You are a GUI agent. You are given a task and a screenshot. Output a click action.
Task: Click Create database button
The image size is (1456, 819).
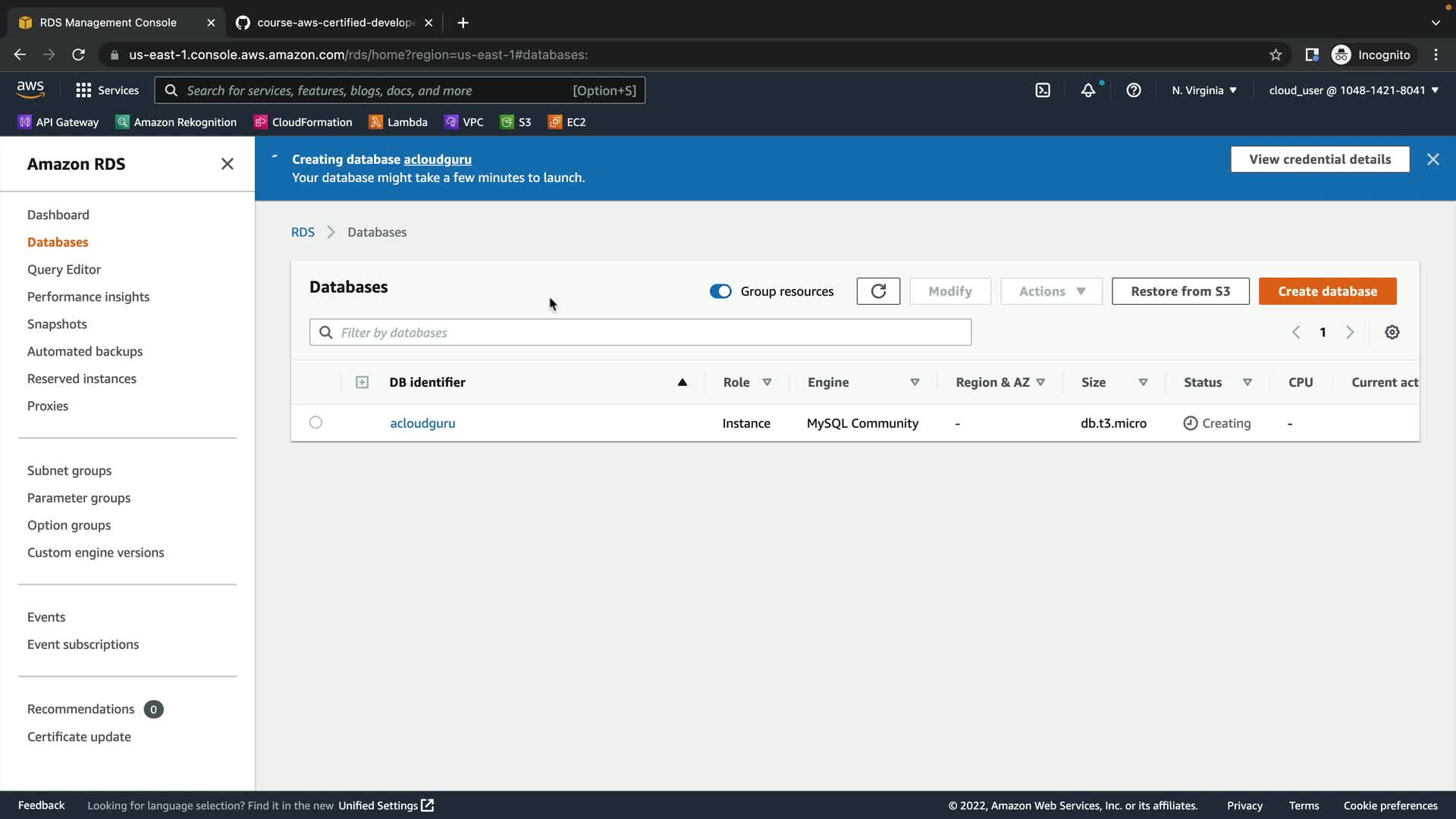[x=1327, y=291]
